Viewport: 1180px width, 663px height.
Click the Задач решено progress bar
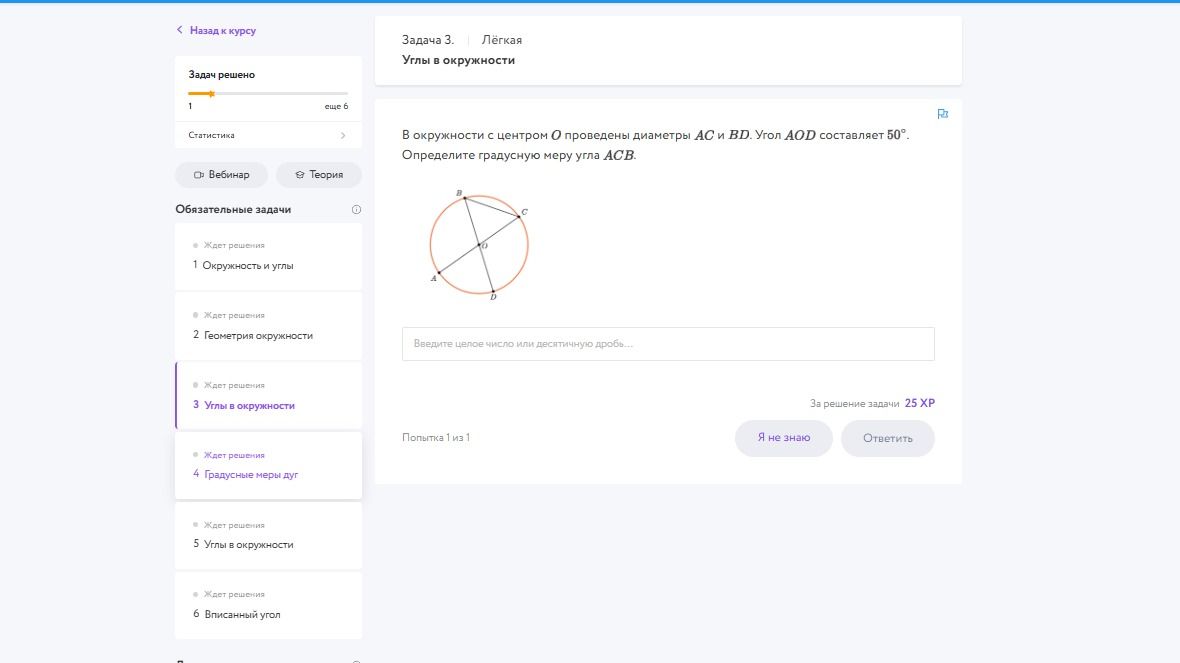coord(268,94)
